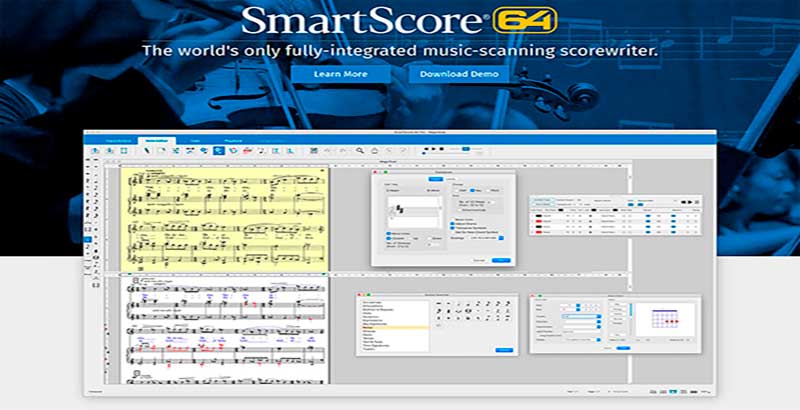Screen dimensions: 800x410
Task: Open the dropdown at bottom of key signature dialog
Action: tap(501, 238)
